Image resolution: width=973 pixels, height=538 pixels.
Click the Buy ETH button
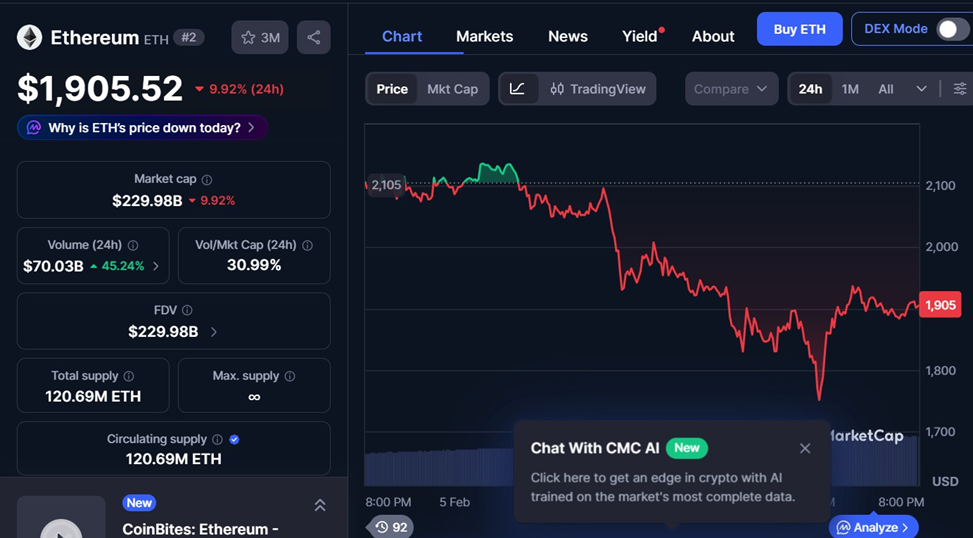tap(799, 29)
